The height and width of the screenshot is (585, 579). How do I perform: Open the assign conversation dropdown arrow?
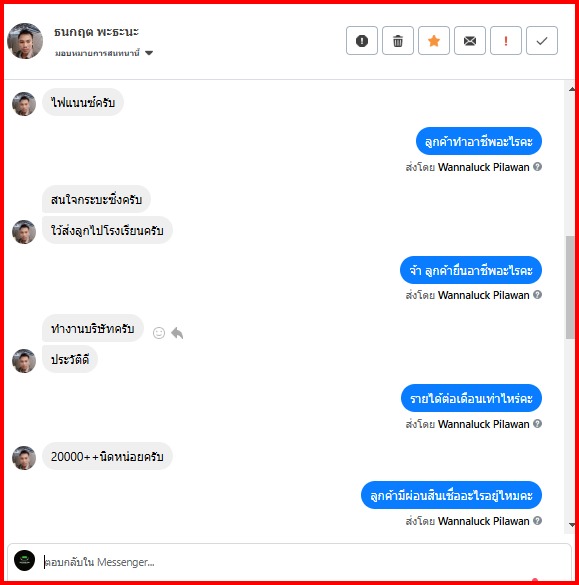pos(149,53)
